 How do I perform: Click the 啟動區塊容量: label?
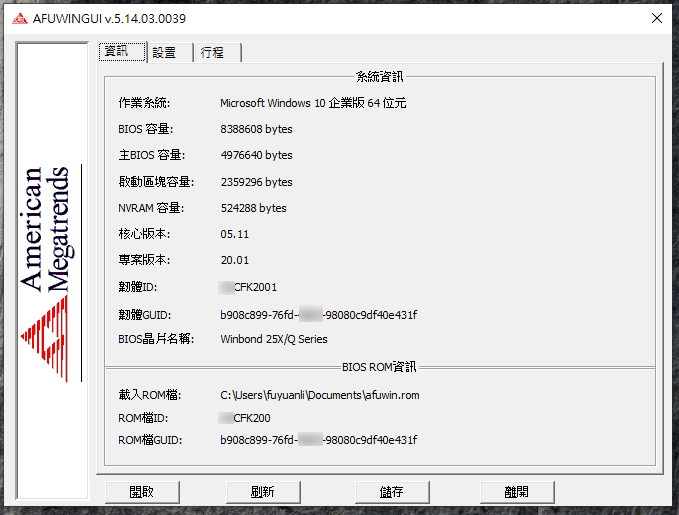(x=156, y=182)
